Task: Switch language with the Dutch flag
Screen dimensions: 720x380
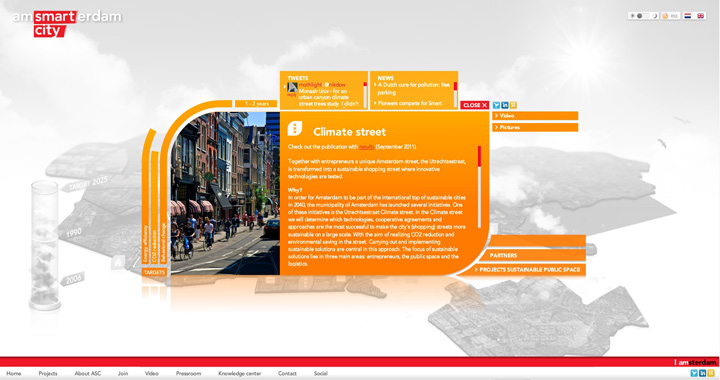Action: click(x=687, y=16)
